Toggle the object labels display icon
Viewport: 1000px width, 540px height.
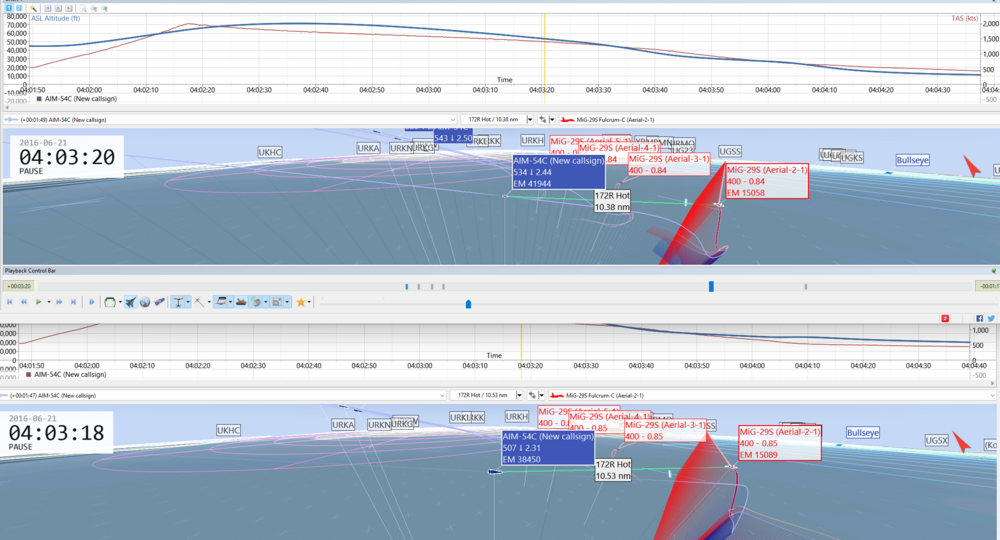(277, 302)
